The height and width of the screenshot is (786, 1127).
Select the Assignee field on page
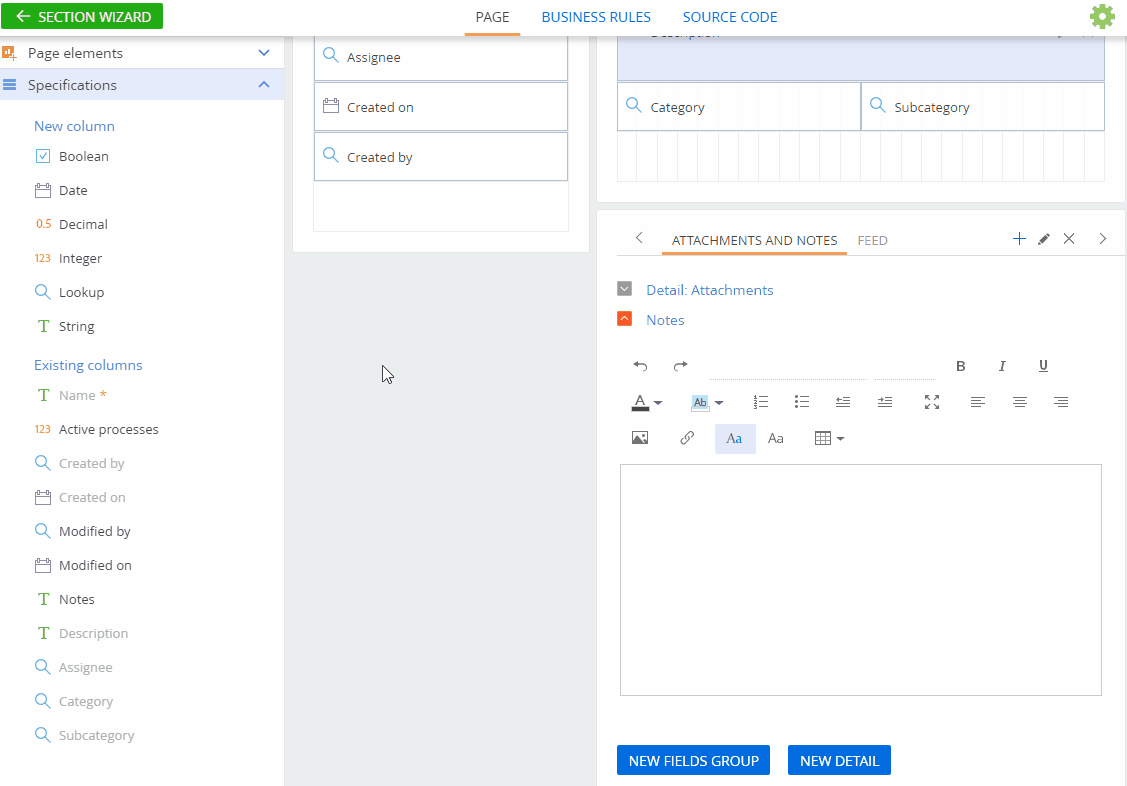pos(441,57)
